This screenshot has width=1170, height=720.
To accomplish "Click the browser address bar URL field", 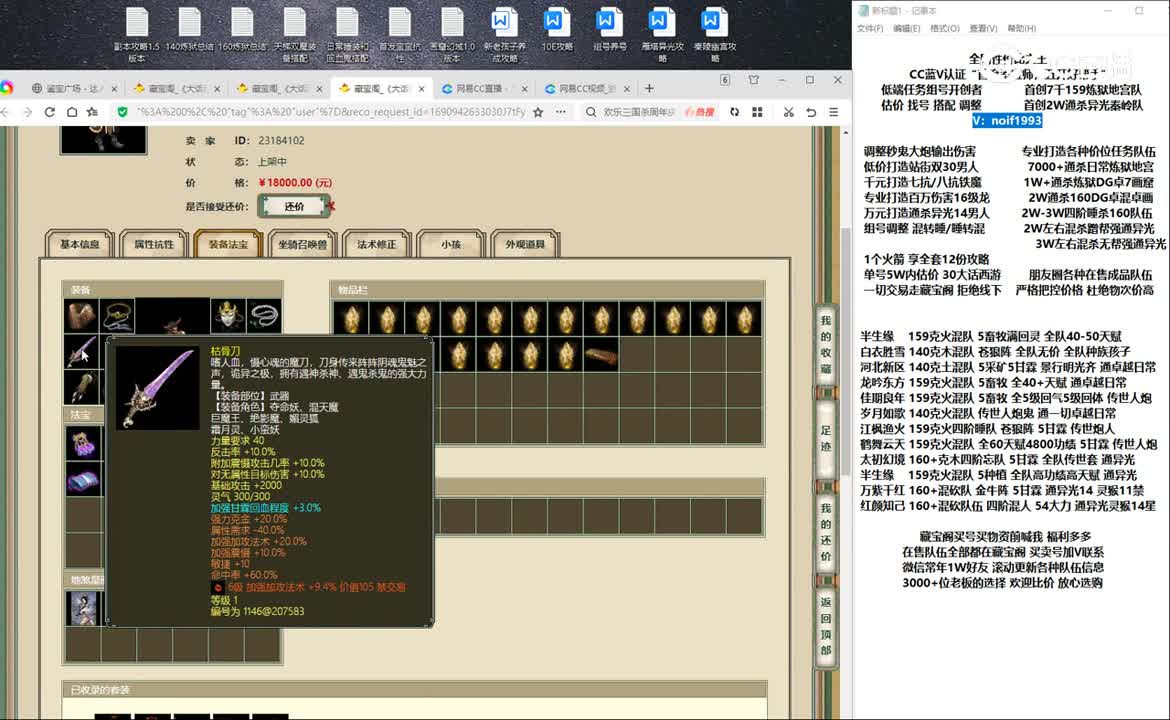I will click(331, 112).
